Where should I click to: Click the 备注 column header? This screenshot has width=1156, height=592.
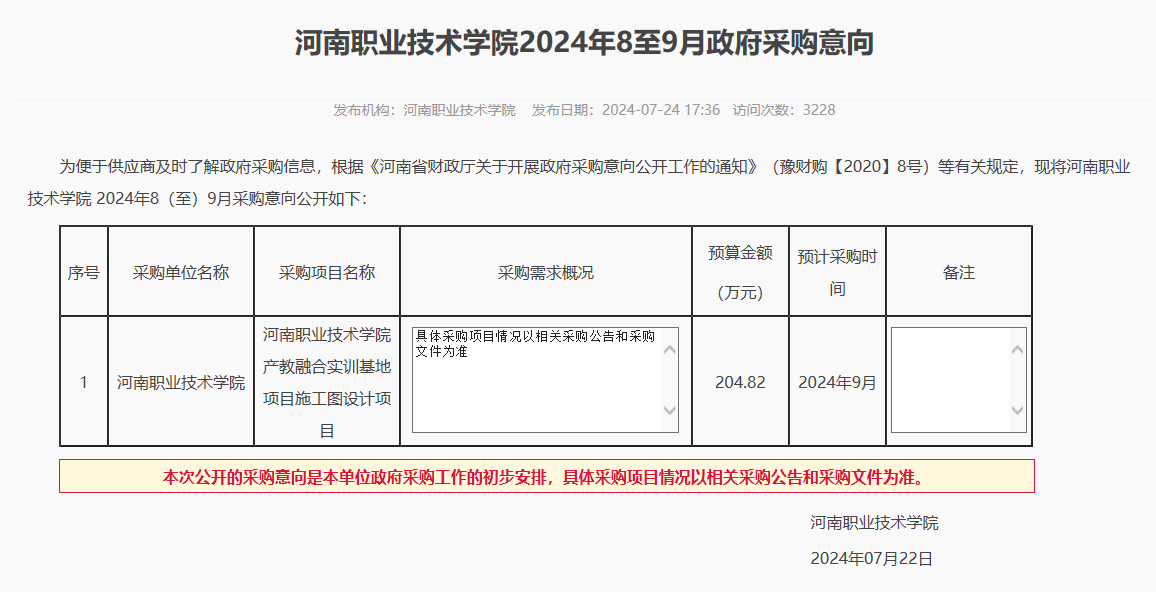tap(958, 272)
